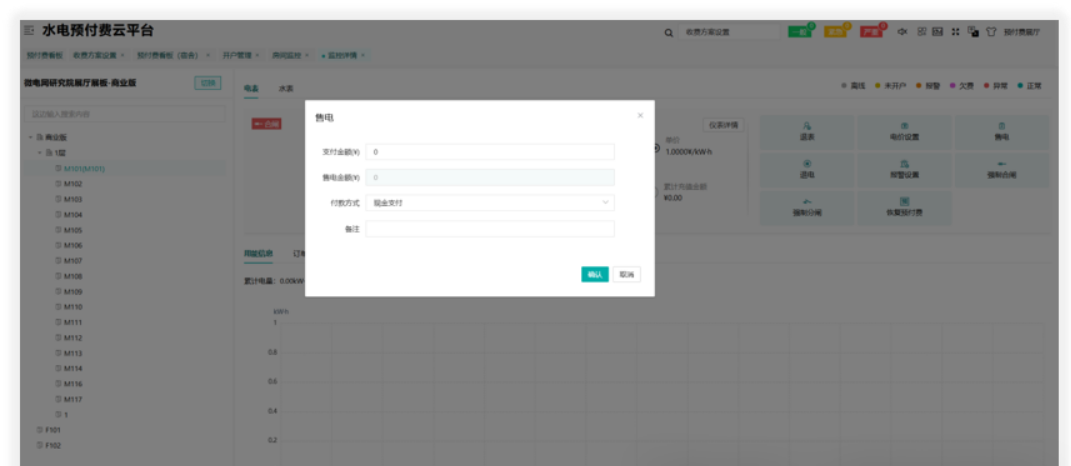Click the hamburger menu icon beside platform title

point(29,32)
